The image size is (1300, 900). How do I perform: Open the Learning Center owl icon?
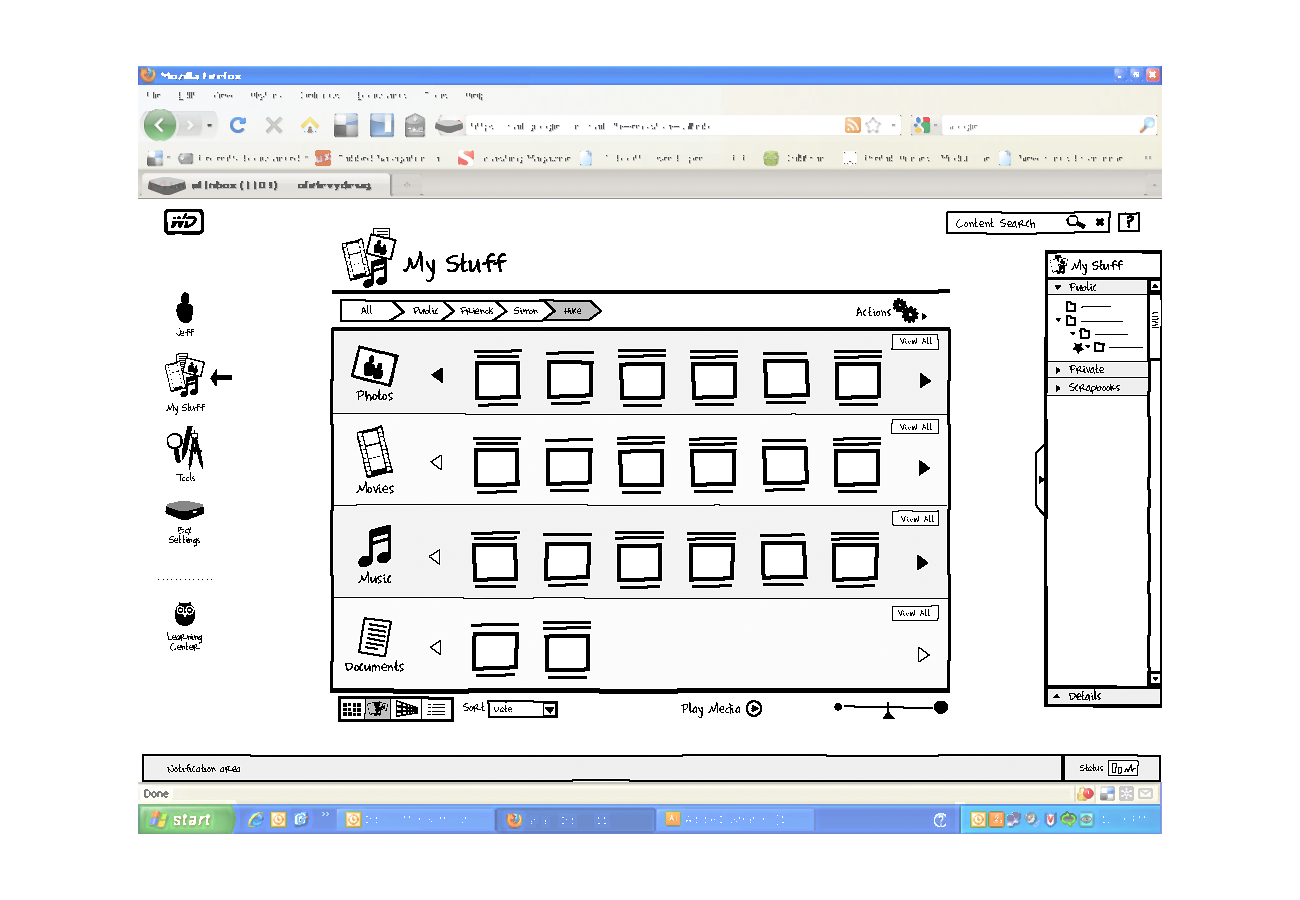tap(184, 614)
